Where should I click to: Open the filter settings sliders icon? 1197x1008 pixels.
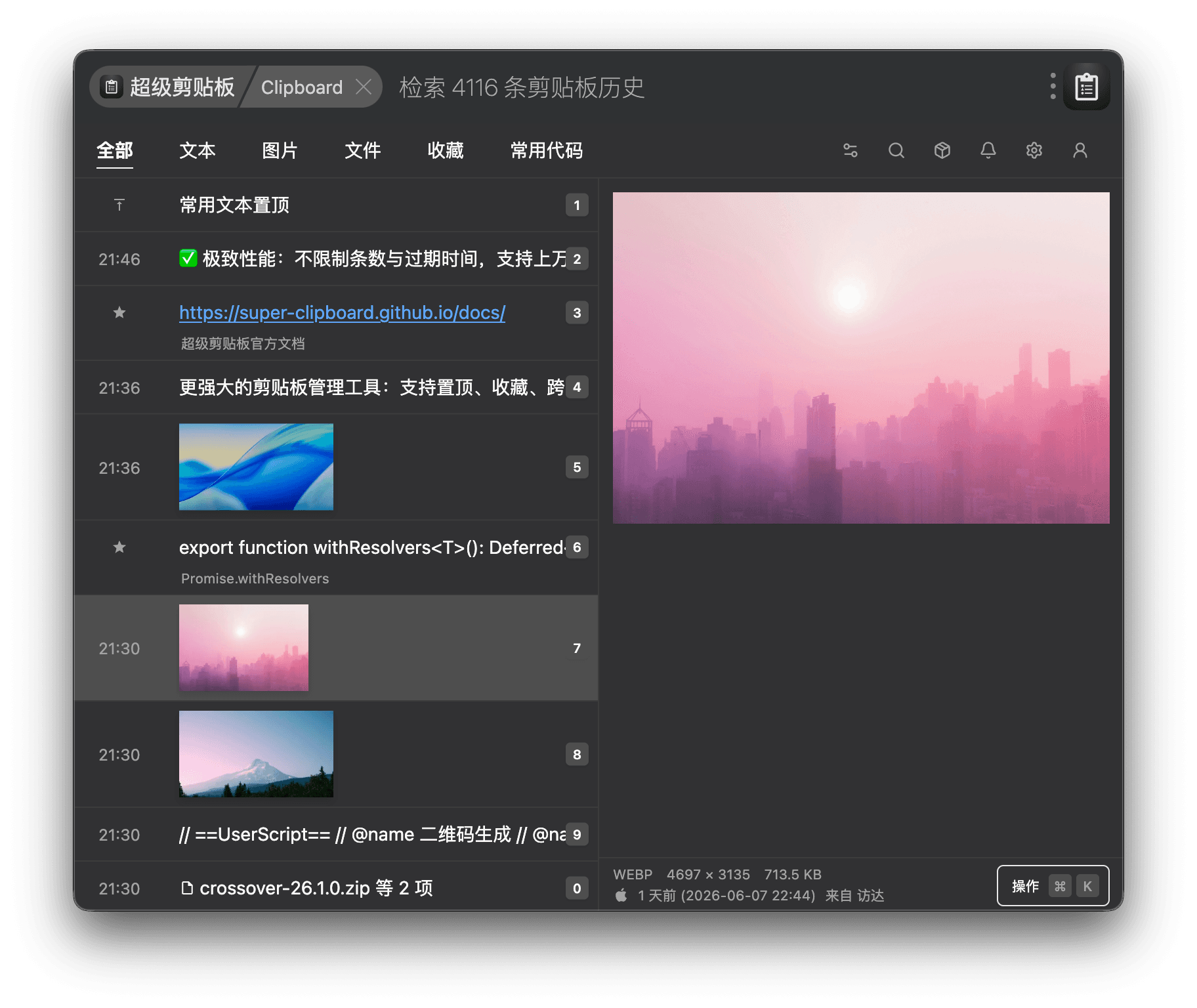(x=850, y=150)
